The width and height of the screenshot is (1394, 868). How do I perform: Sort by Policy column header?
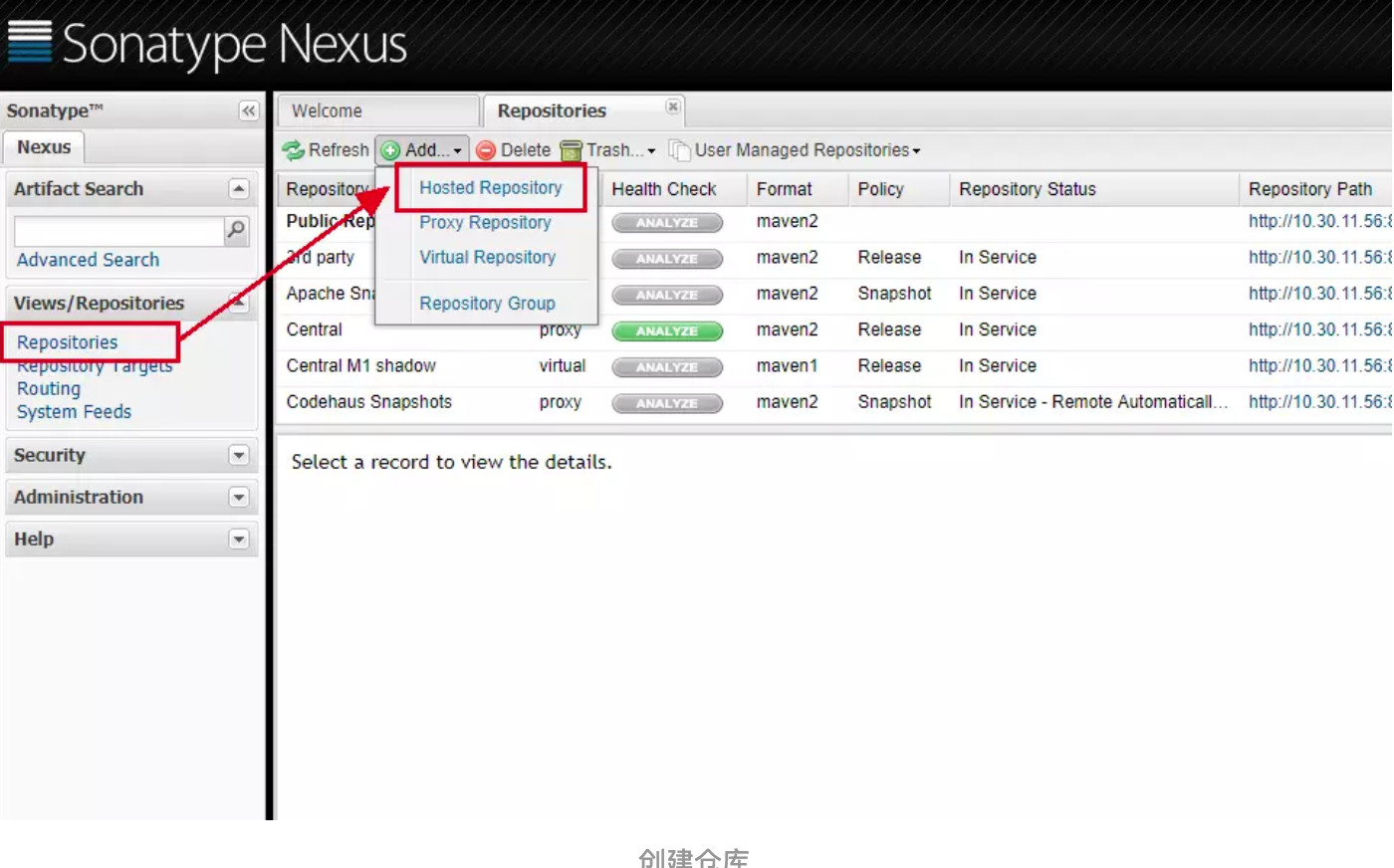pyautogui.click(x=899, y=189)
